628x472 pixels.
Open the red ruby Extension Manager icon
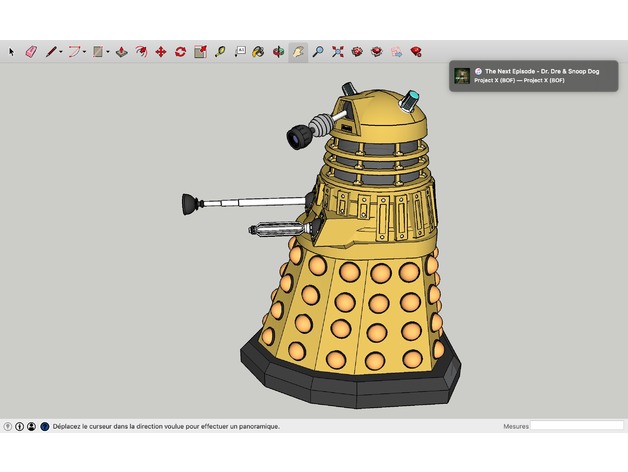(415, 51)
